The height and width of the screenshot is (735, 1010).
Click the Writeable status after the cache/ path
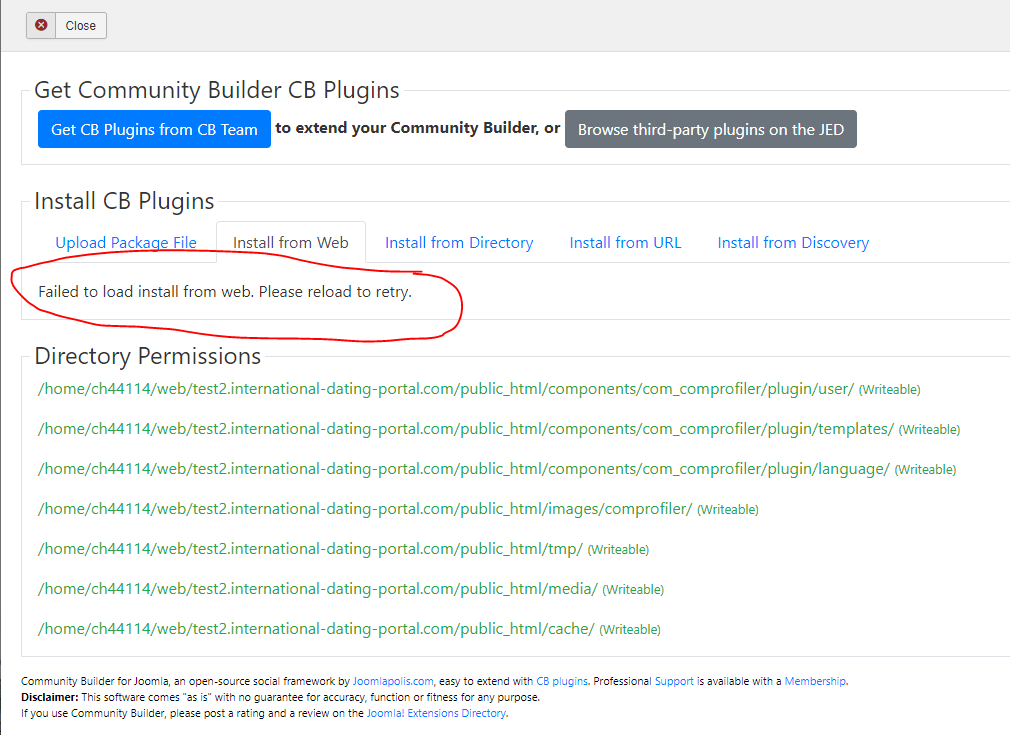coord(630,629)
